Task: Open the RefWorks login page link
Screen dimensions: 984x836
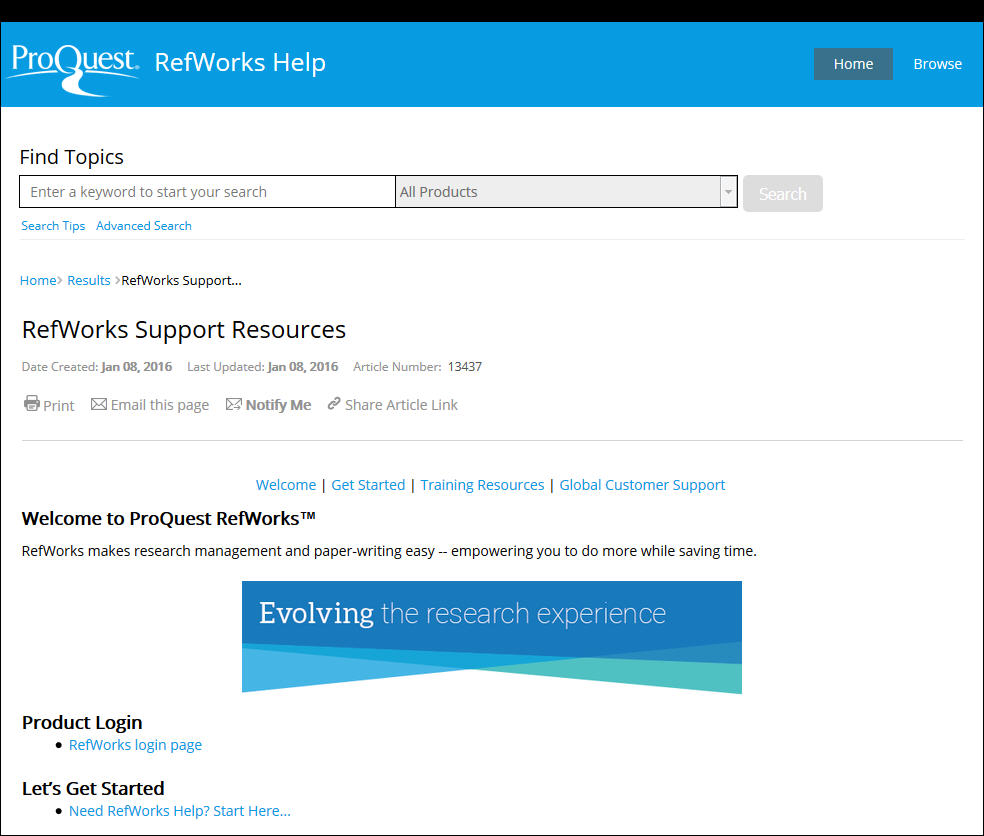Action: coord(135,744)
